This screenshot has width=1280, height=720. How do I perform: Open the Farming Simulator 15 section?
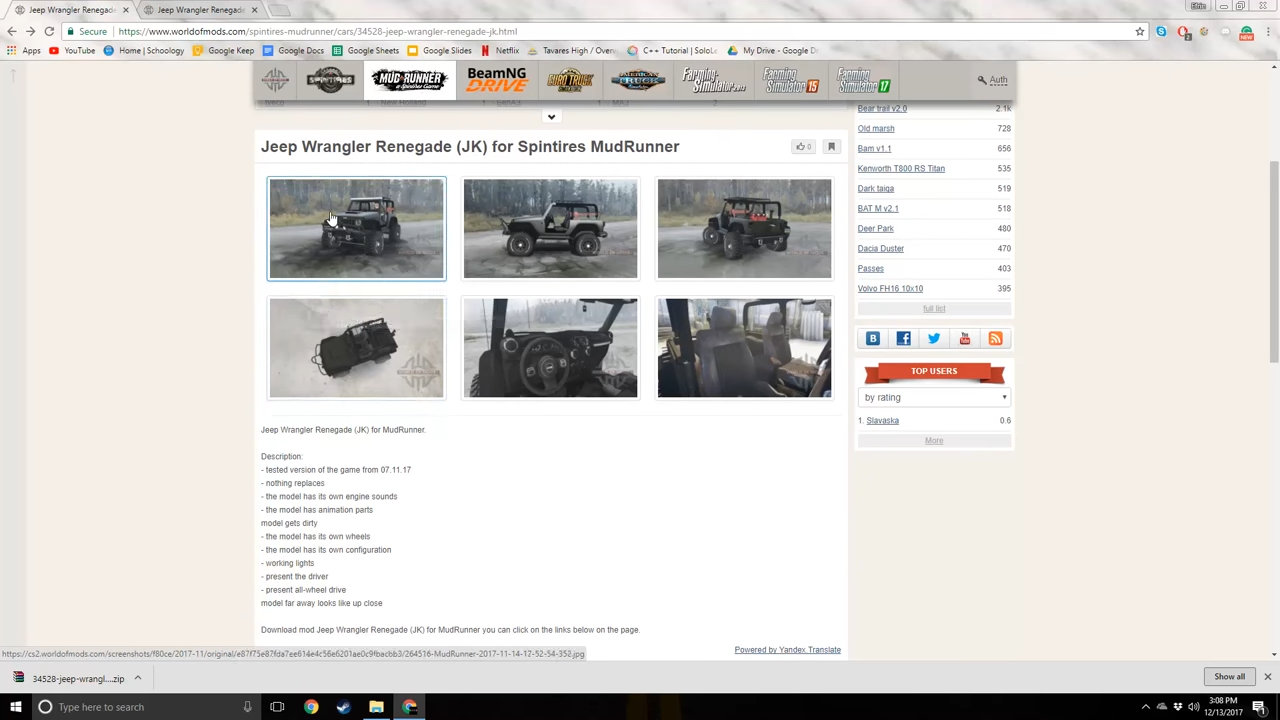(x=791, y=80)
